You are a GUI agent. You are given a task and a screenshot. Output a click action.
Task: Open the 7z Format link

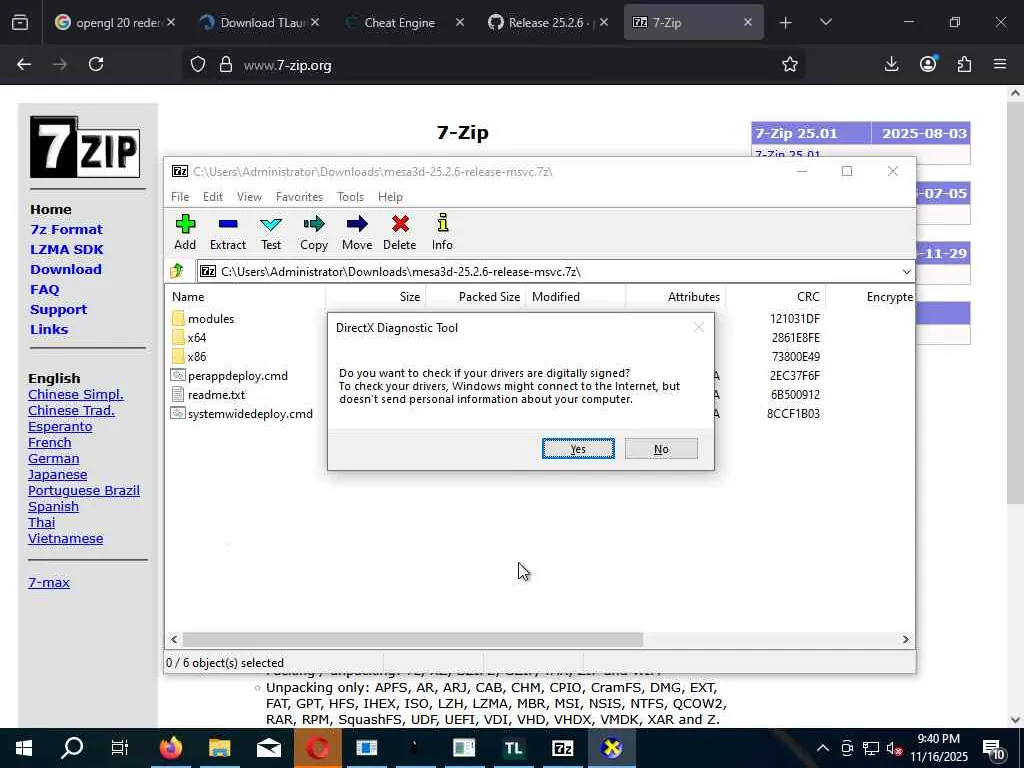tap(66, 229)
